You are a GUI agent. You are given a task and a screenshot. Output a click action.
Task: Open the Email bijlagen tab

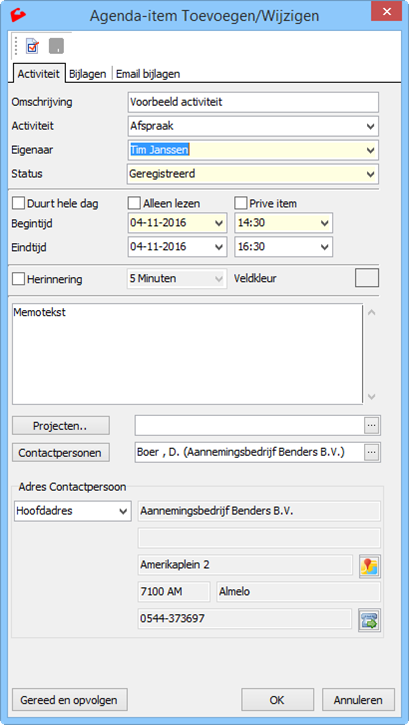click(148, 74)
